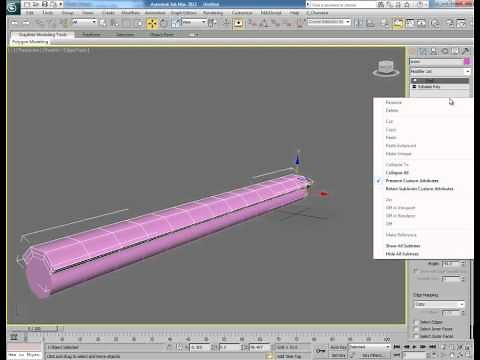Open the reference coordinate system dropdown
The image size is (480, 360).
tap(194, 22)
